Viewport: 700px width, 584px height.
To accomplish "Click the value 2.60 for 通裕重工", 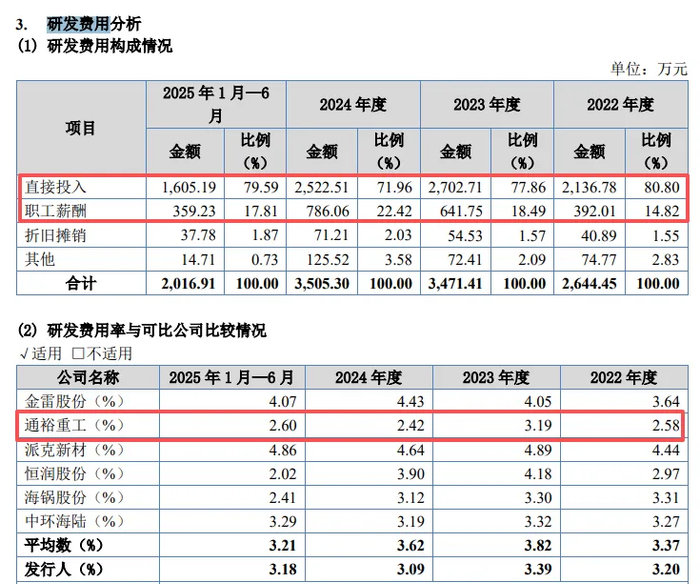I will click(x=283, y=425).
